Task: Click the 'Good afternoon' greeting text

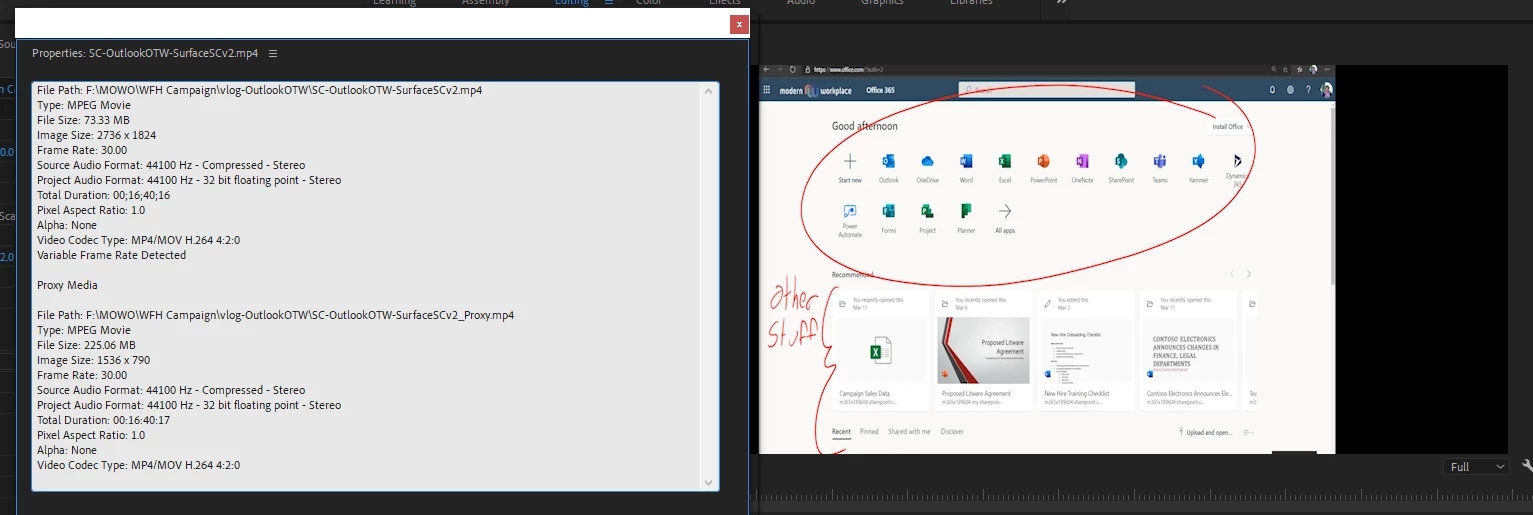Action: pyautogui.click(x=865, y=127)
